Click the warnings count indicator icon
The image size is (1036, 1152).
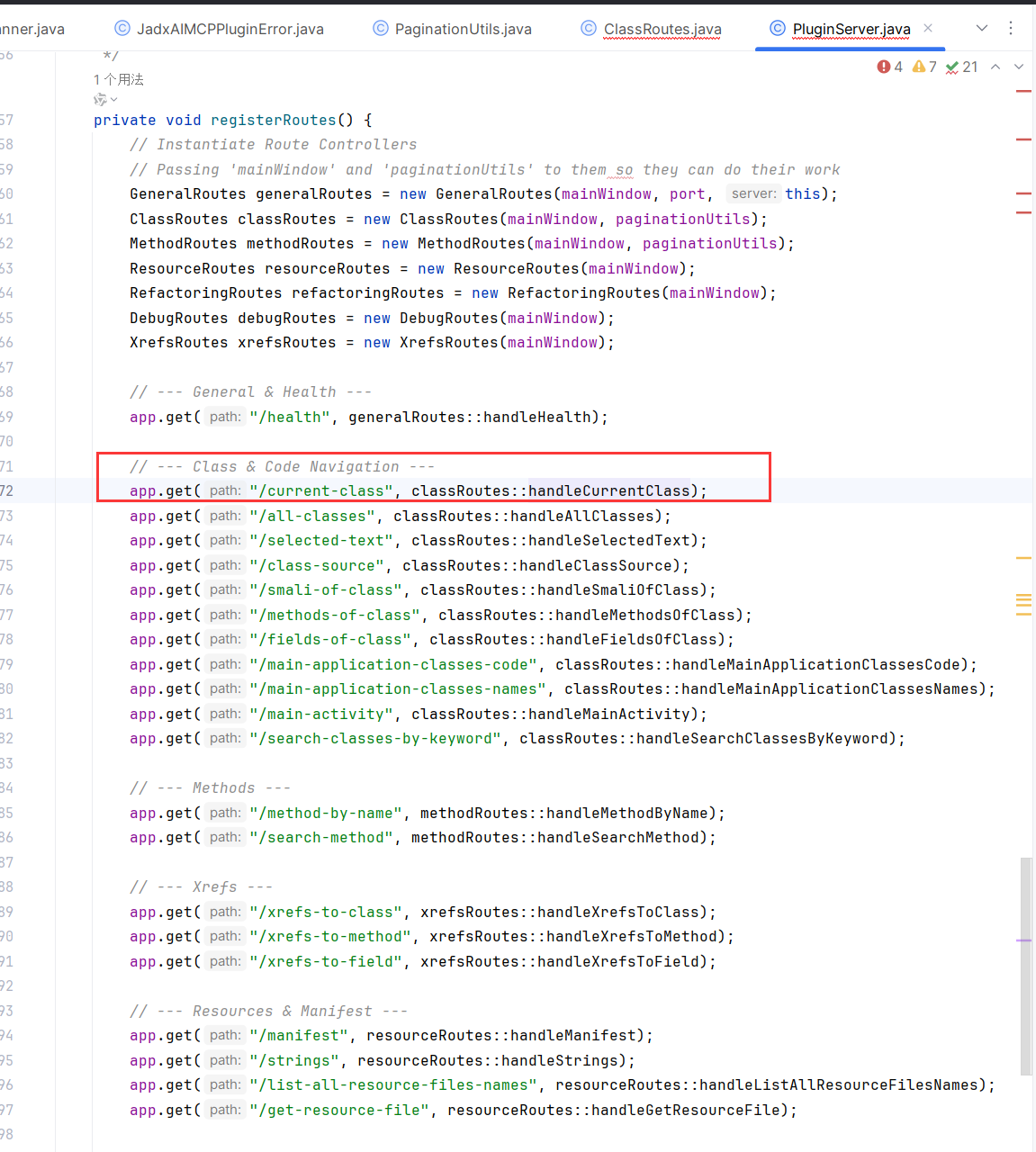[x=919, y=67]
